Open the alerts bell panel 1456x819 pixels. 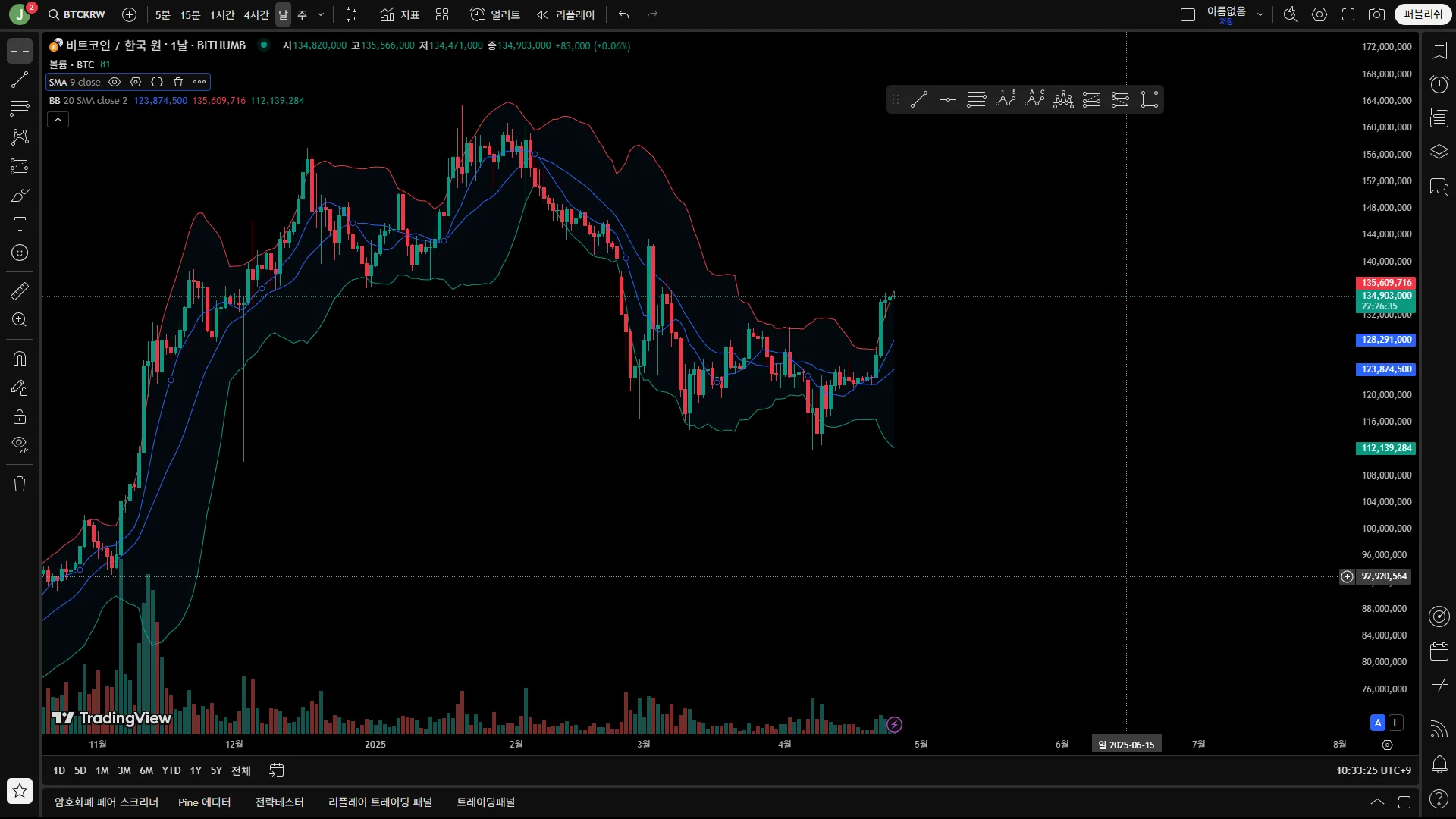coord(1439,764)
